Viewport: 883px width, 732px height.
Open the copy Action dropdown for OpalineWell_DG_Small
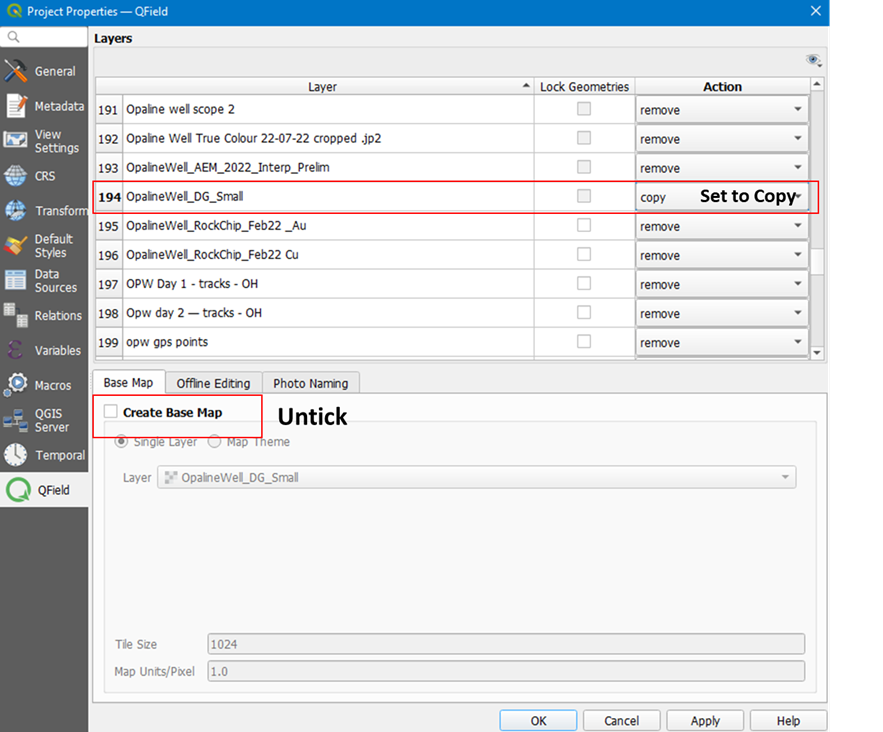[x=722, y=197]
